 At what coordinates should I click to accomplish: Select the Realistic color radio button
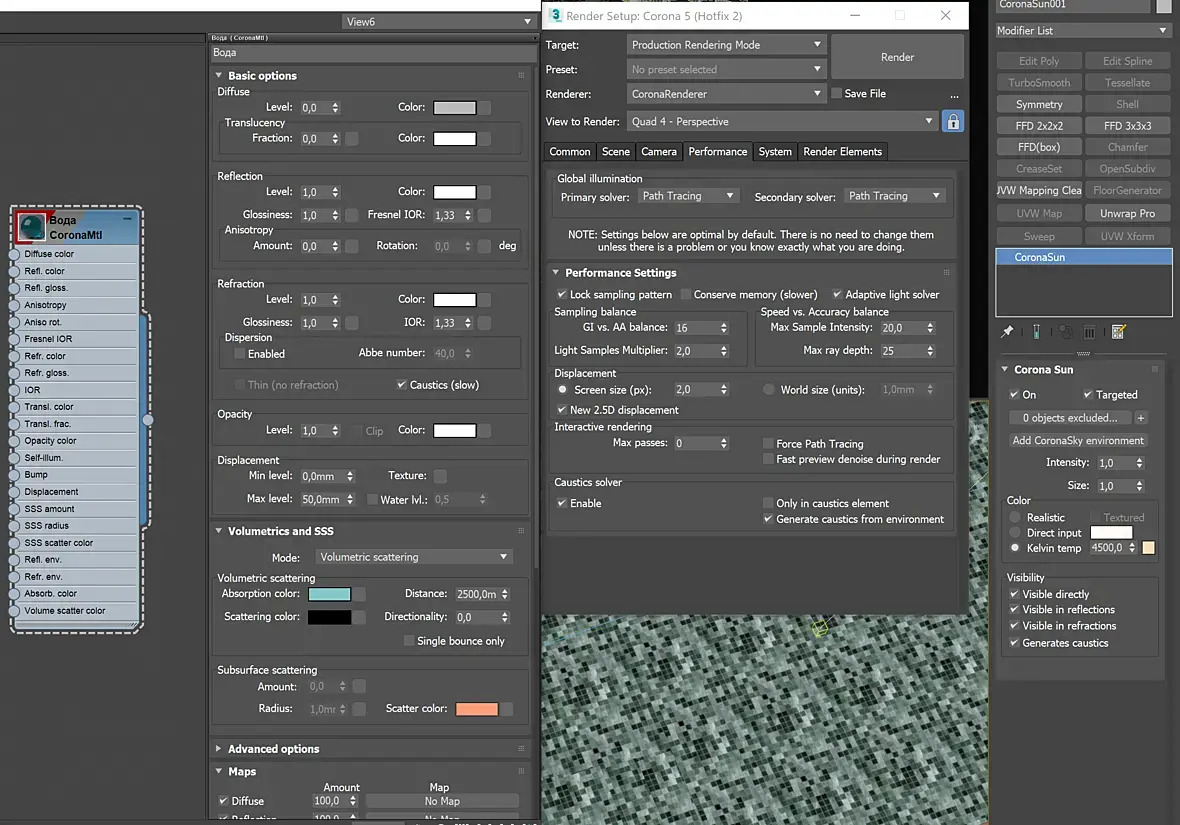(1015, 518)
